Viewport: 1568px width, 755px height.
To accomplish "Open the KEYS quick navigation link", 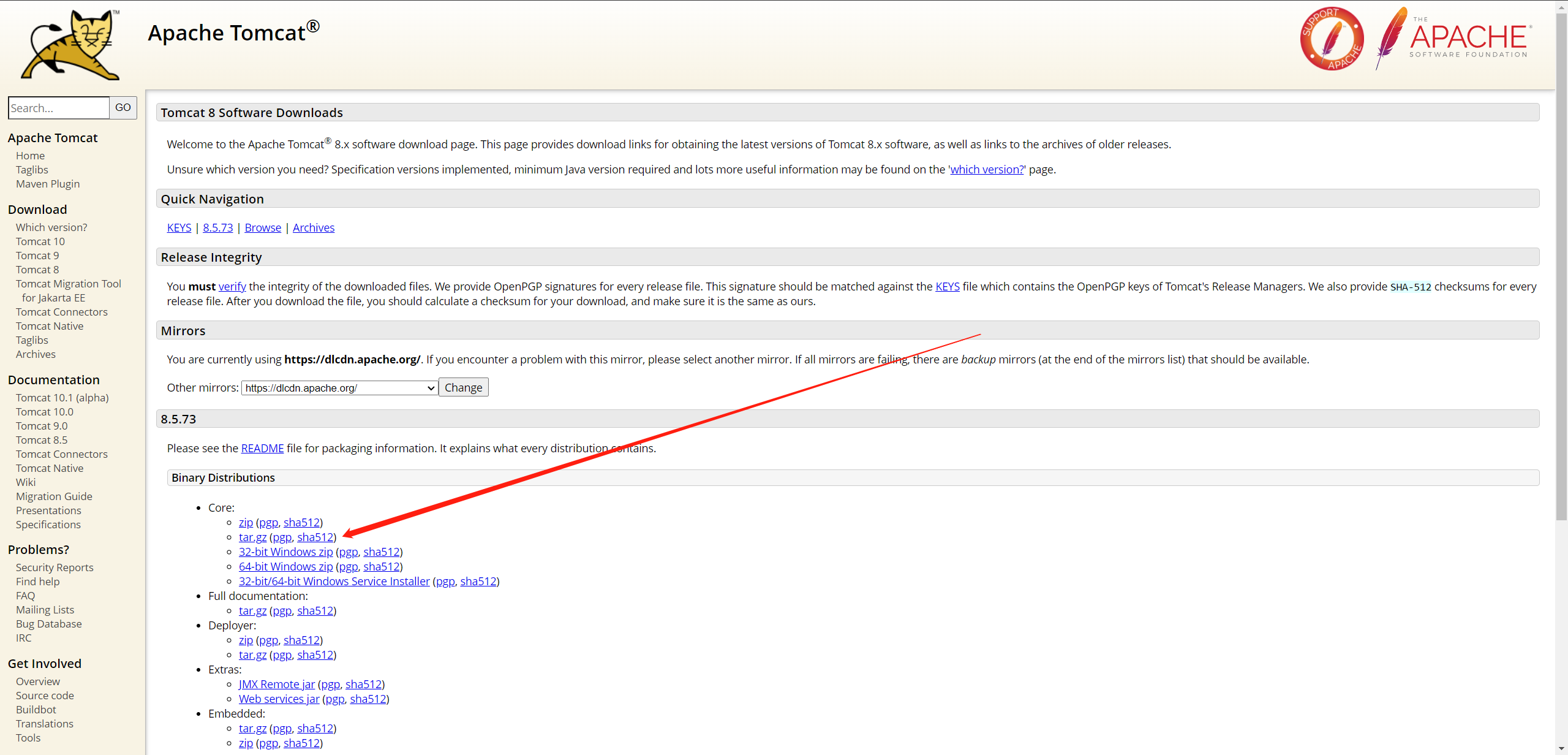I will pyautogui.click(x=179, y=228).
